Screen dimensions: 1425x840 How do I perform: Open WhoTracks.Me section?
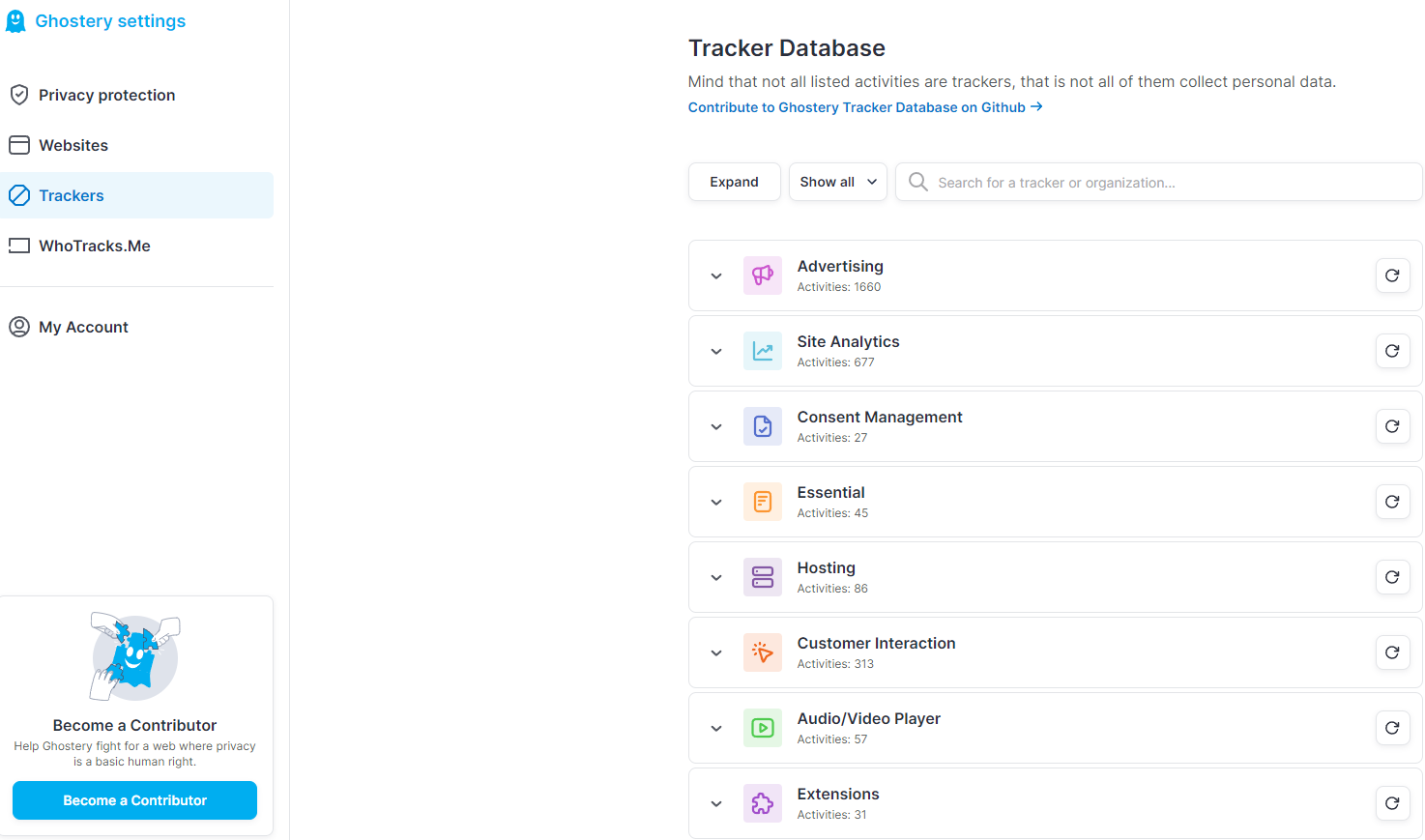coord(136,246)
